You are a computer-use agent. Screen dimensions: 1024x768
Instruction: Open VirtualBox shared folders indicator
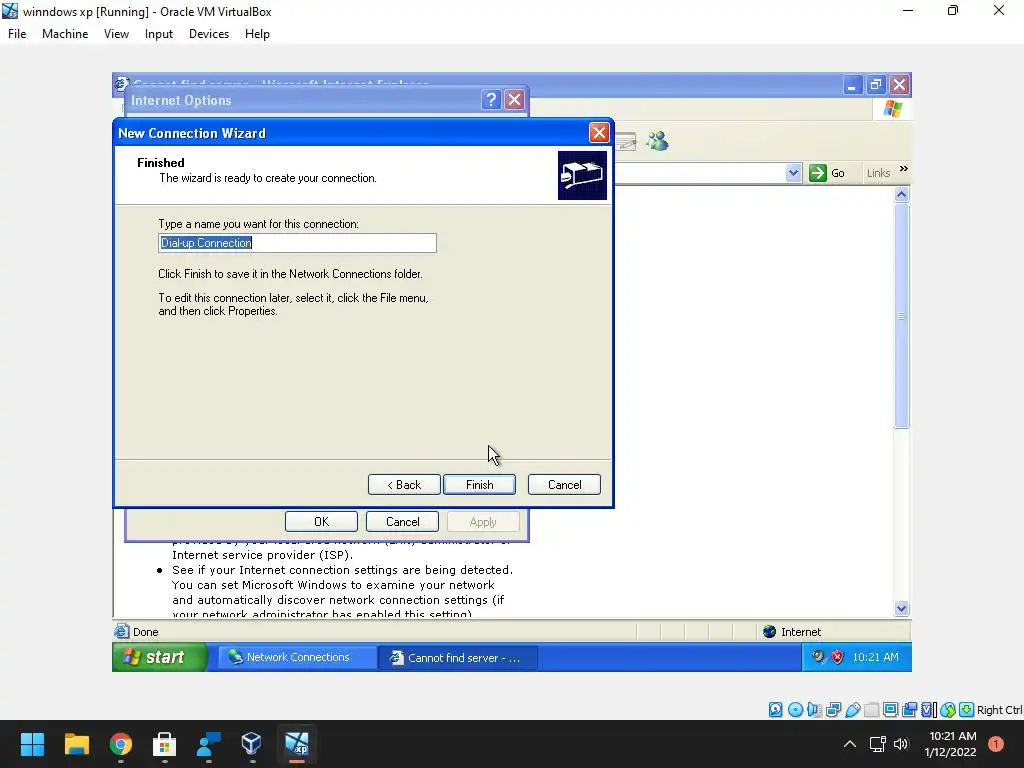871,710
